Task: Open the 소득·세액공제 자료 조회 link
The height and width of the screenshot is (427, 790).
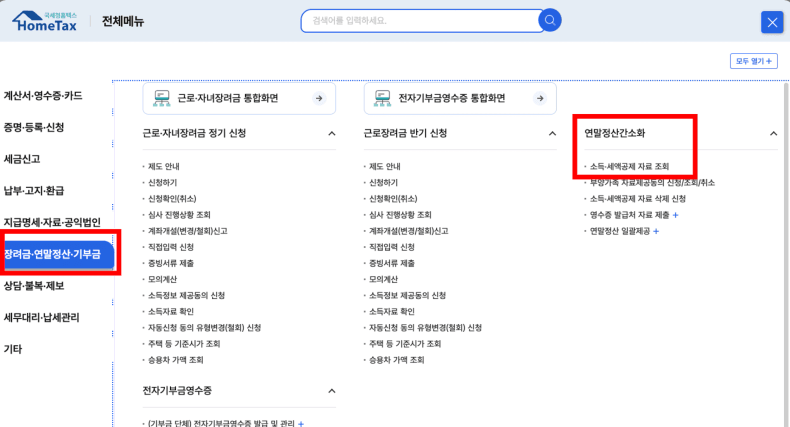Action: tap(629, 166)
